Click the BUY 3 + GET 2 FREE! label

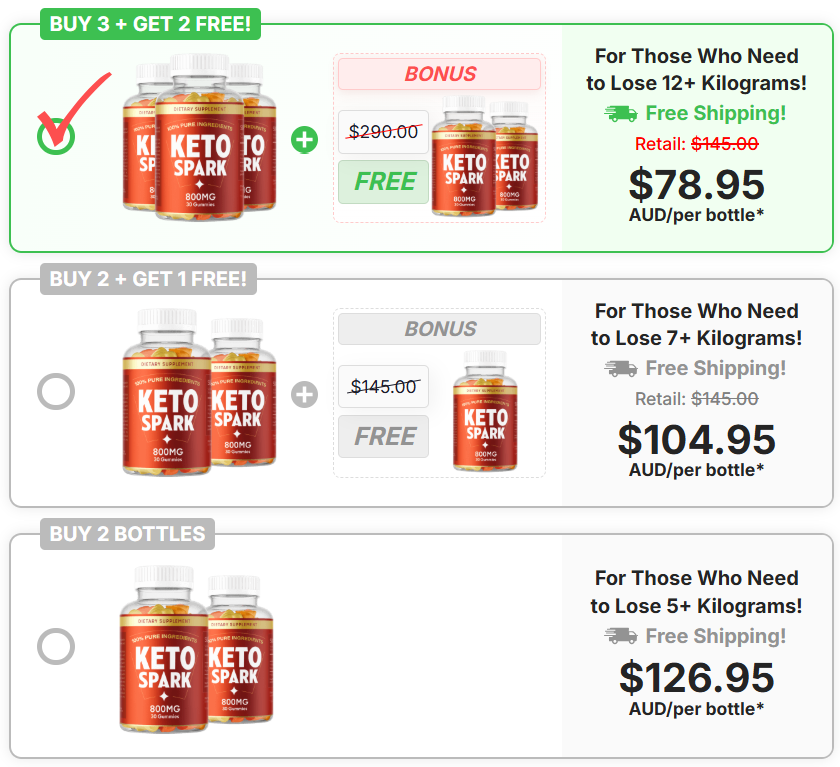coord(150,24)
